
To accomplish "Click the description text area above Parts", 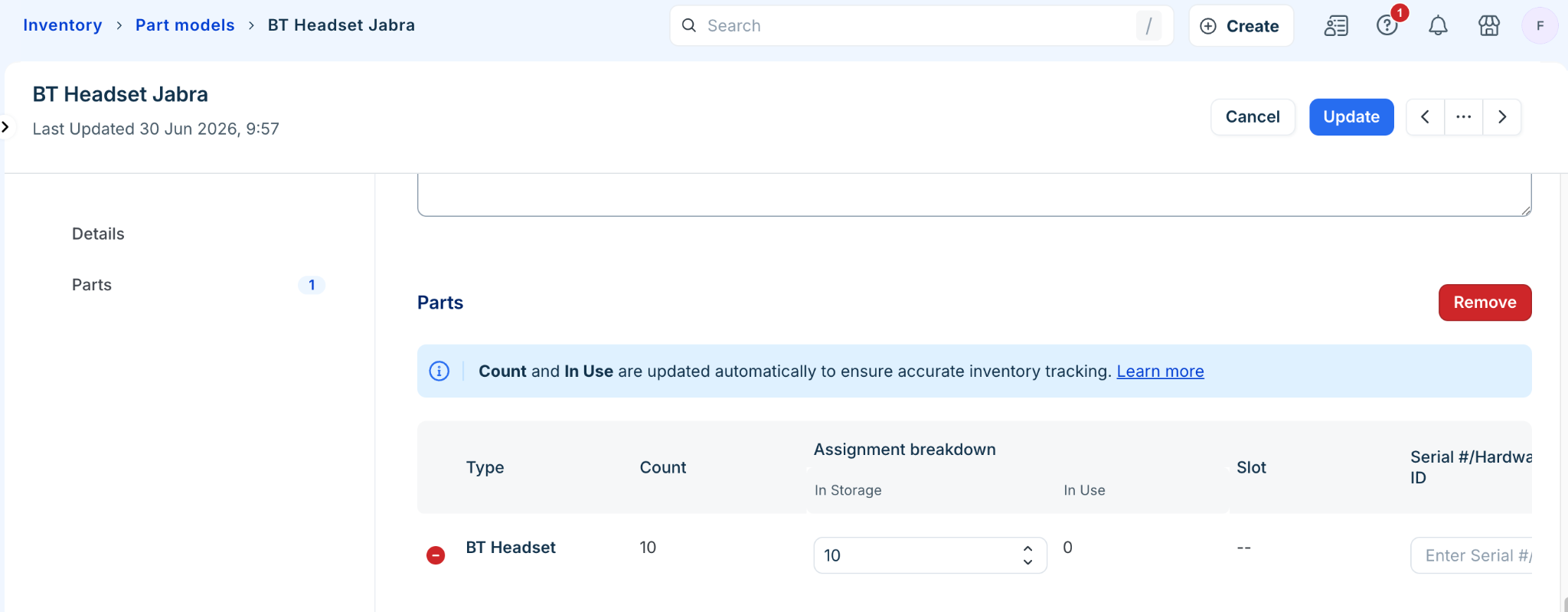I will [974, 195].
